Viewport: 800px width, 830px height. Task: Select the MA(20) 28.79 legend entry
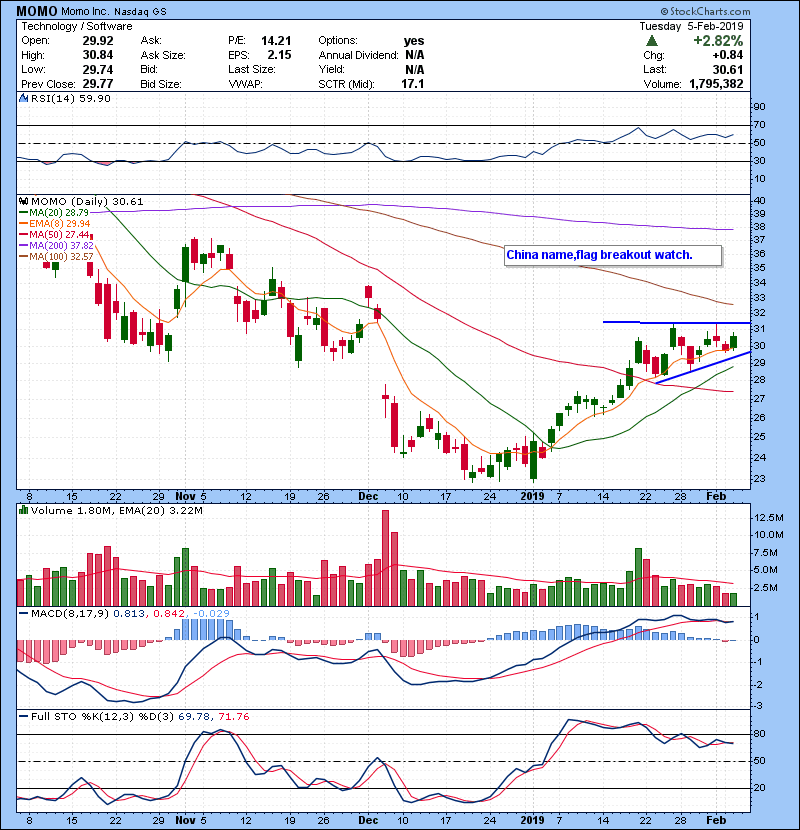point(54,213)
